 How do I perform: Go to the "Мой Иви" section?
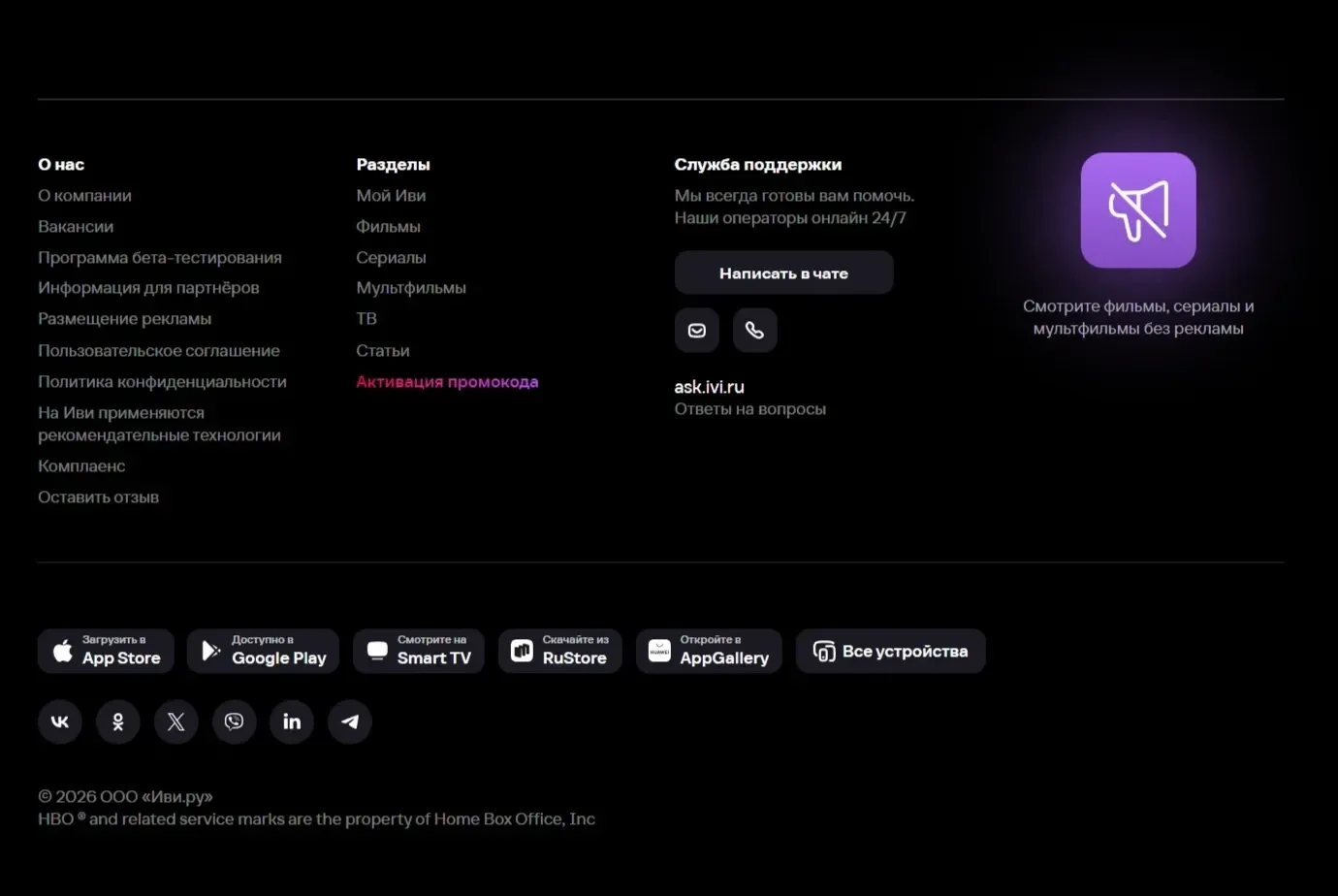391,195
